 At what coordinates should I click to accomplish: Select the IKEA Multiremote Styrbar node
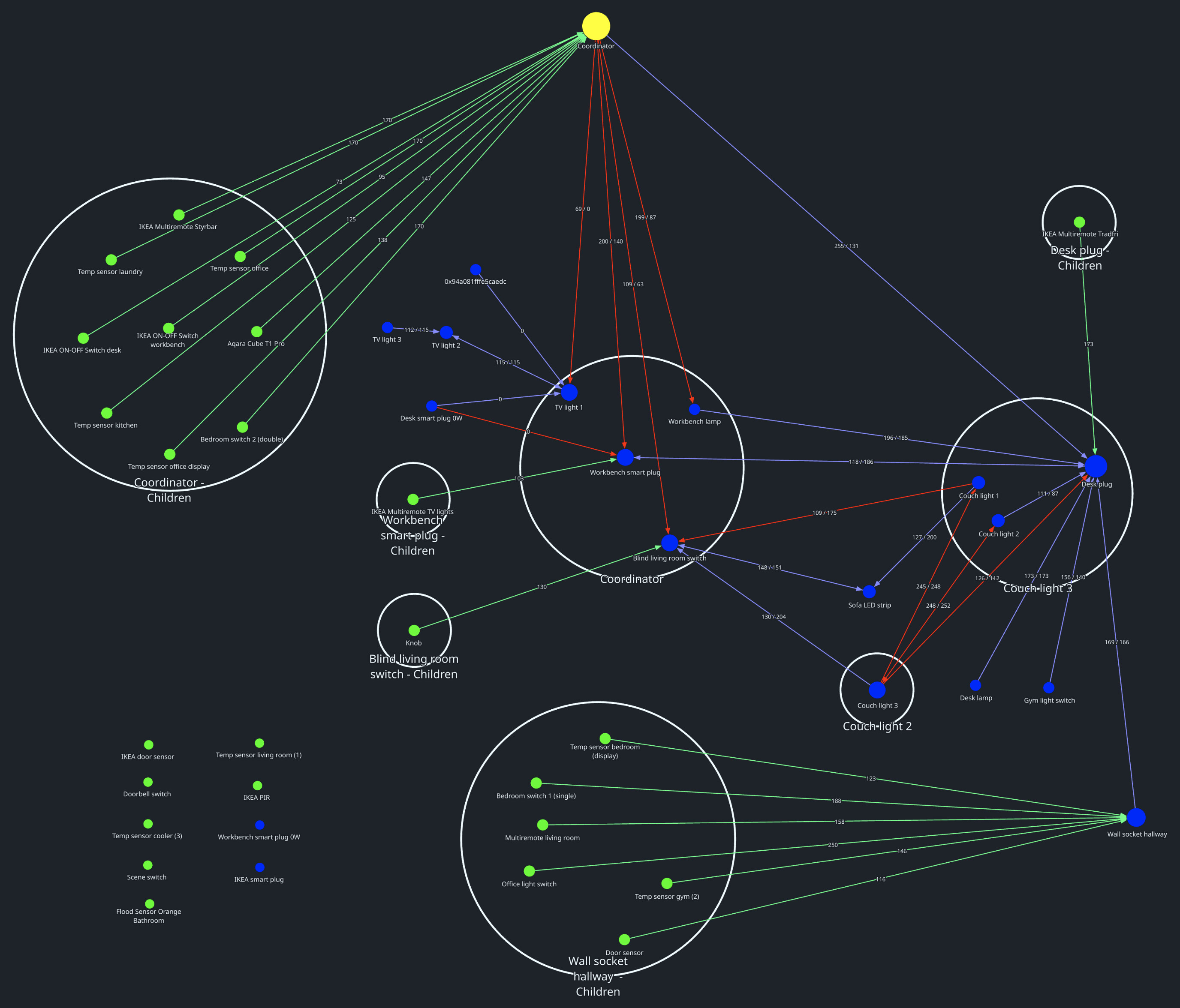179,215
